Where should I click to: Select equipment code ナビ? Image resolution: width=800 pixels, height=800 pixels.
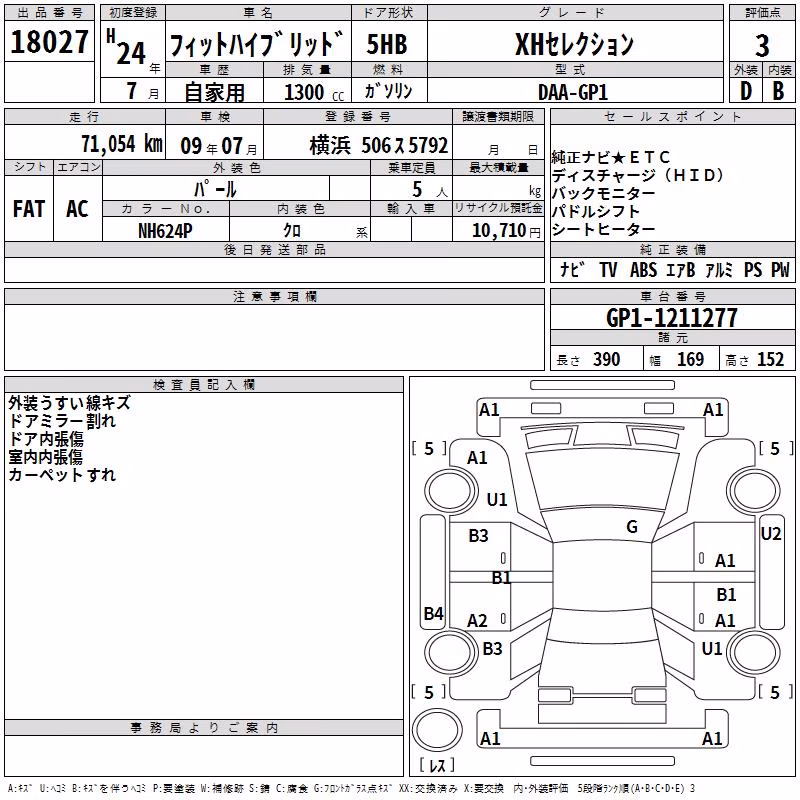572,269
